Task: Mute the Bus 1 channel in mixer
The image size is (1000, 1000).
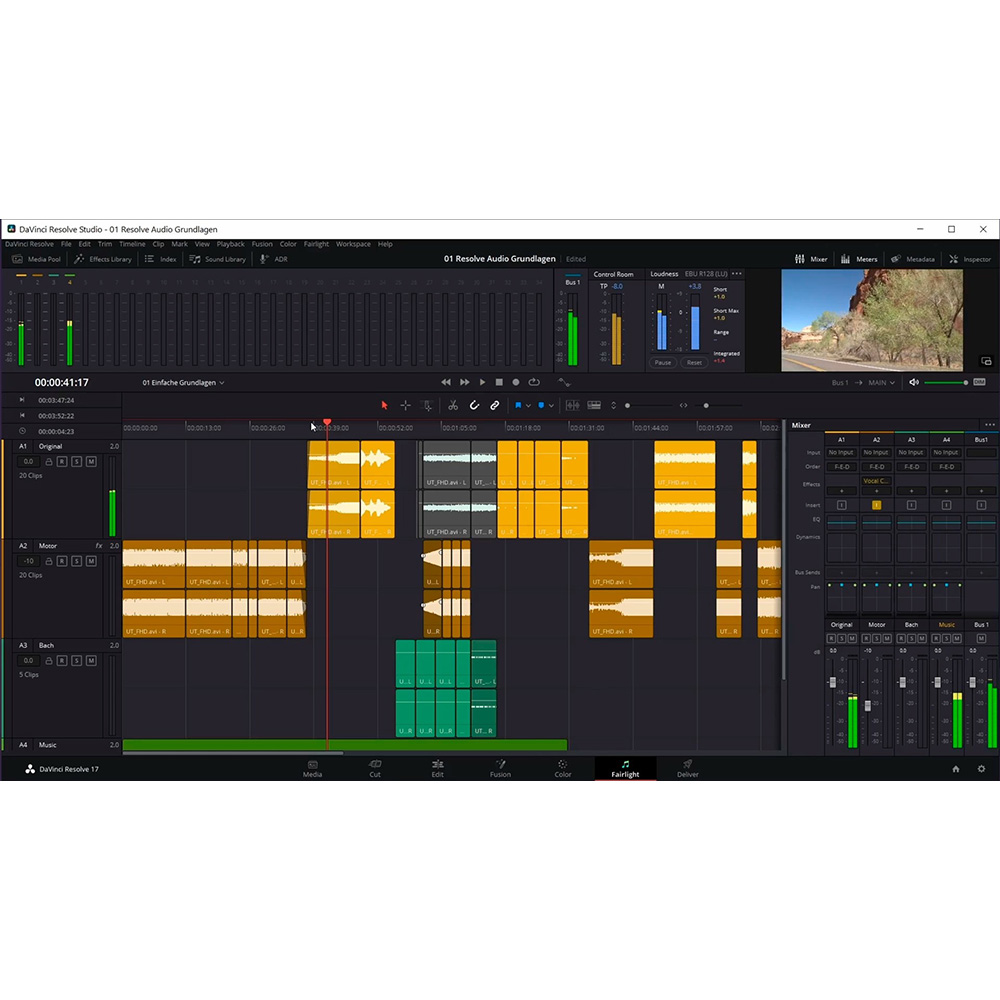Action: click(981, 638)
